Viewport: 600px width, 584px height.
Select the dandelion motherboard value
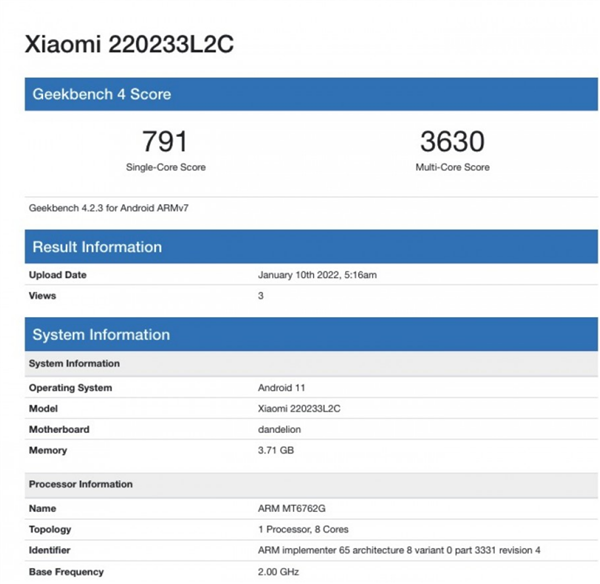click(x=279, y=429)
